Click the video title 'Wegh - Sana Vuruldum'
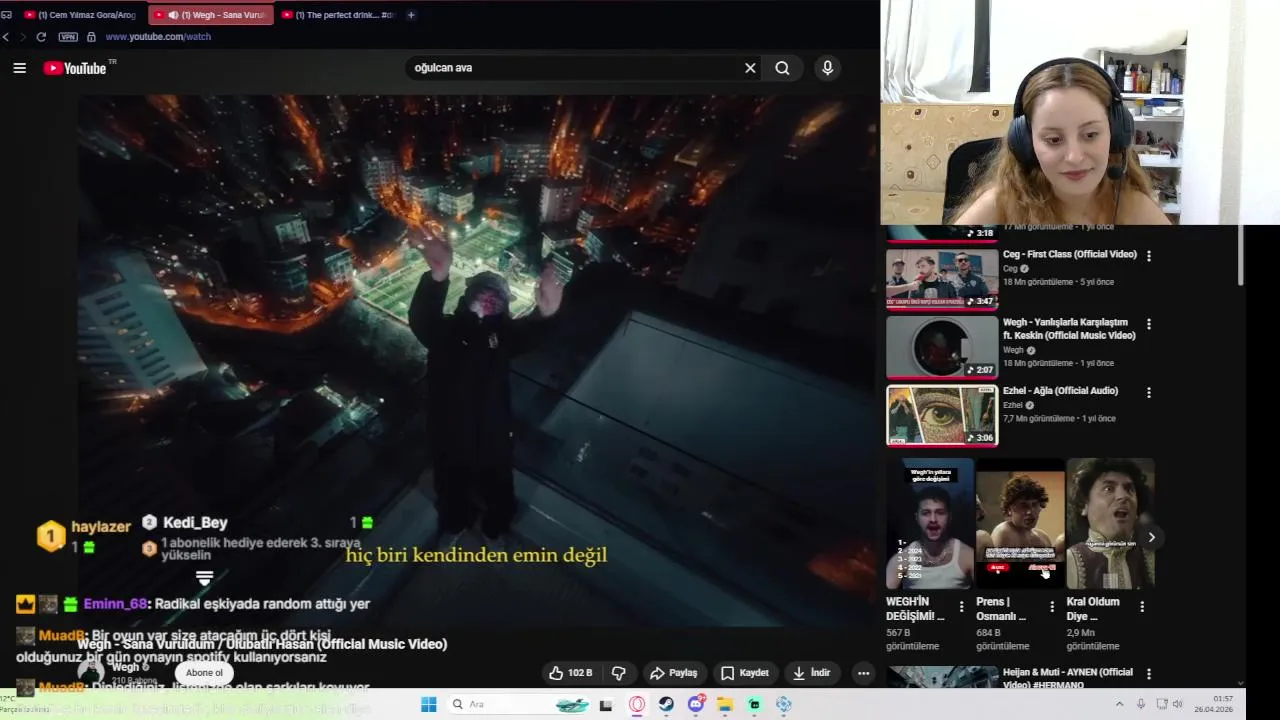Image resolution: width=1280 pixels, height=720 pixels. point(262,644)
